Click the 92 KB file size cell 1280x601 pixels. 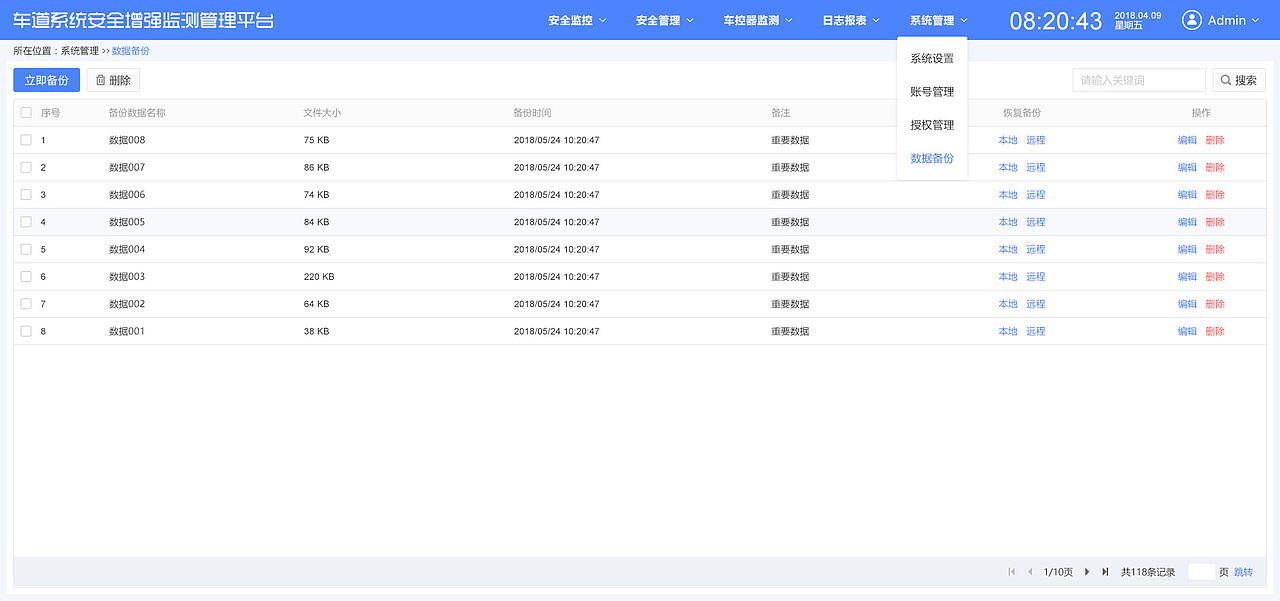pos(316,249)
